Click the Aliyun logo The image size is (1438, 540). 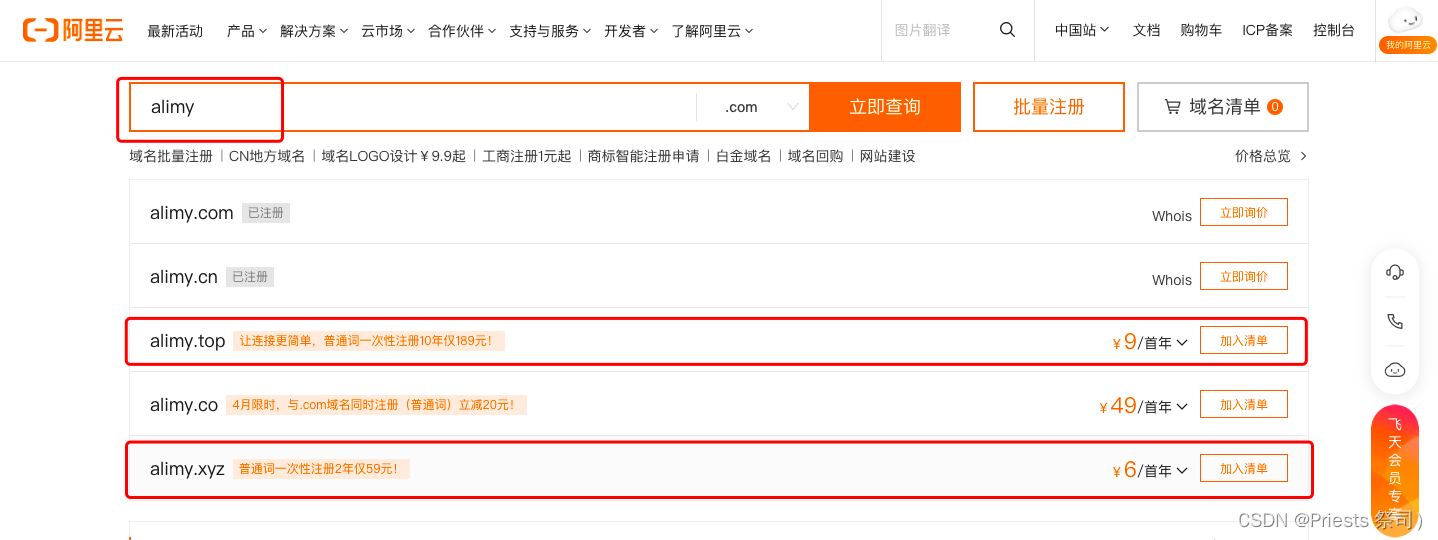pos(73,30)
